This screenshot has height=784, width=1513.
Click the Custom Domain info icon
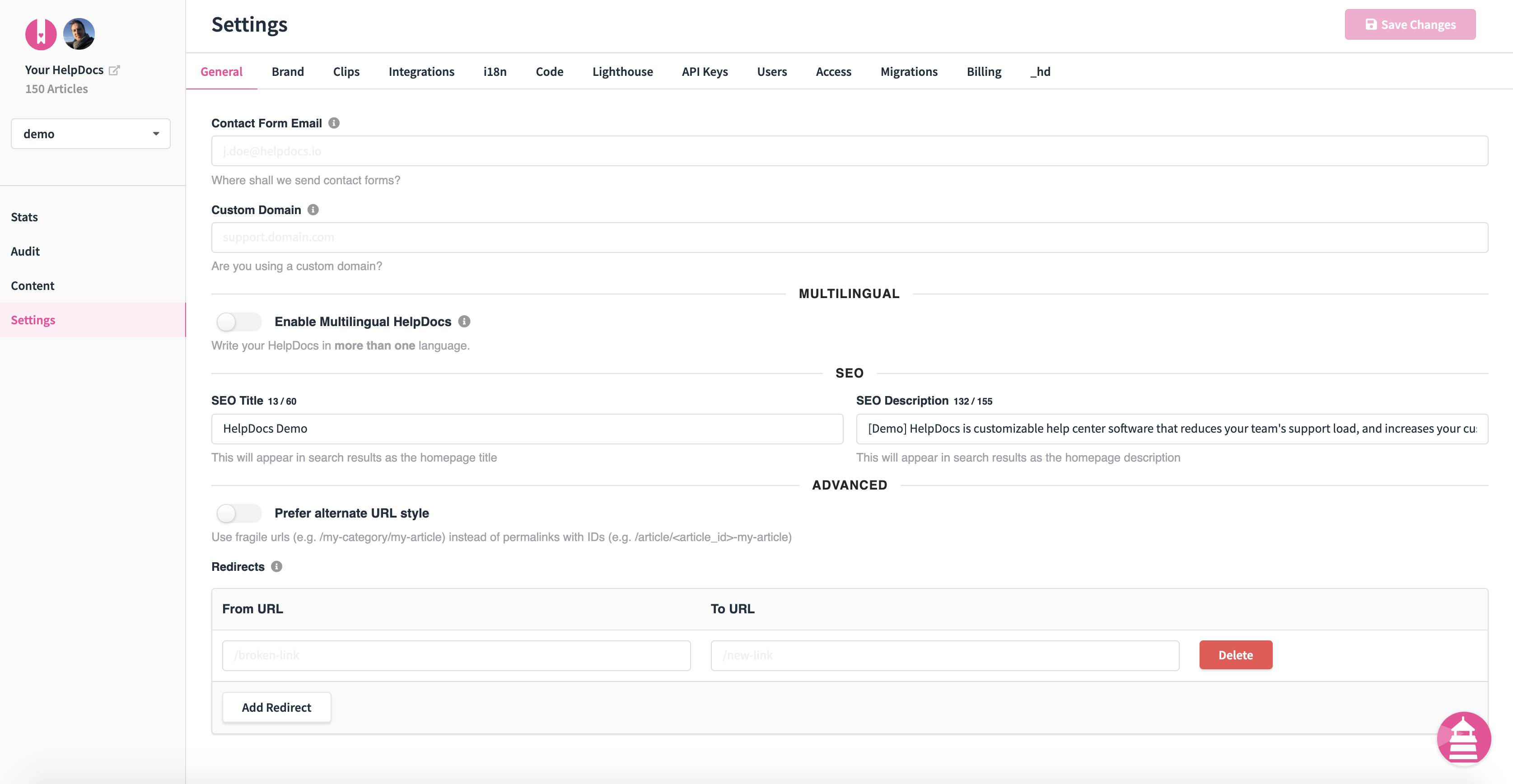point(312,210)
